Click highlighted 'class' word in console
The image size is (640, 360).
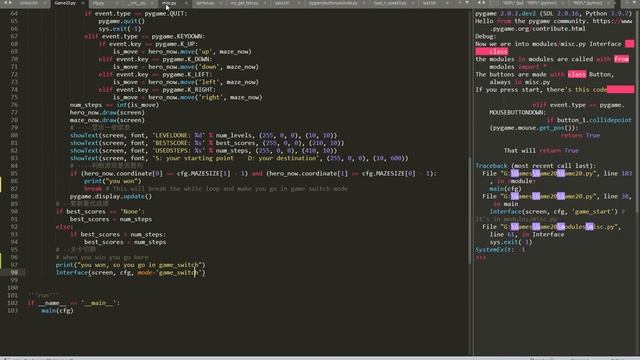[x=577, y=75]
